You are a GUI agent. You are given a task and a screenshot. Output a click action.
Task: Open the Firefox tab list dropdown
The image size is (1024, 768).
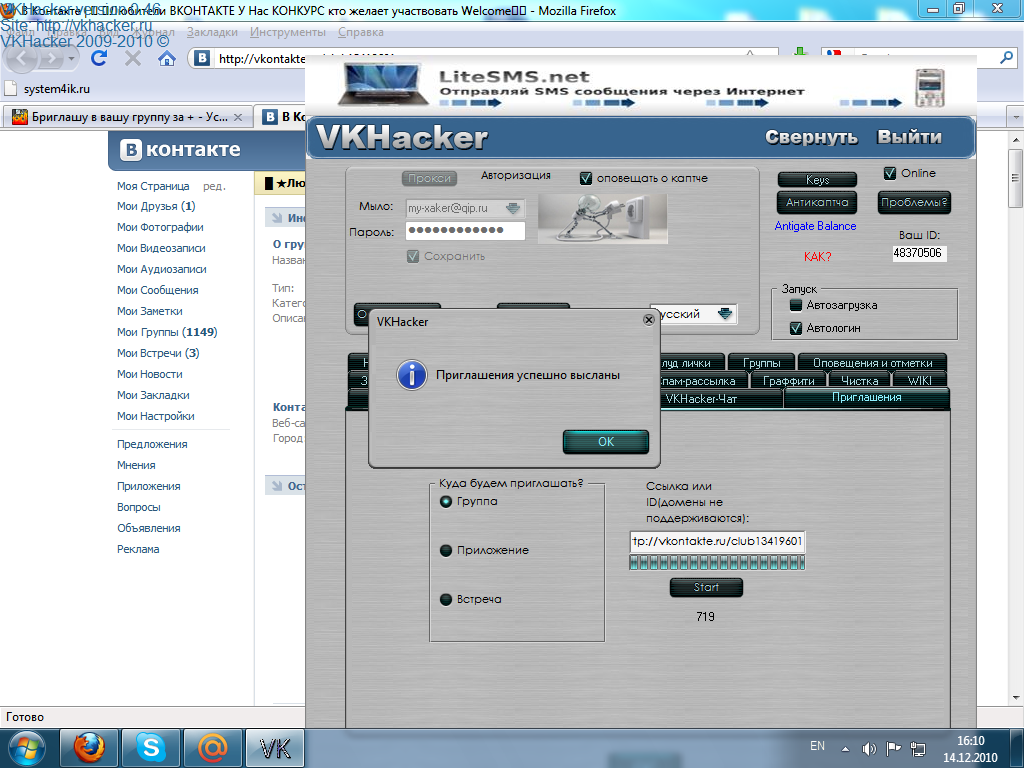pyautogui.click(x=1016, y=118)
